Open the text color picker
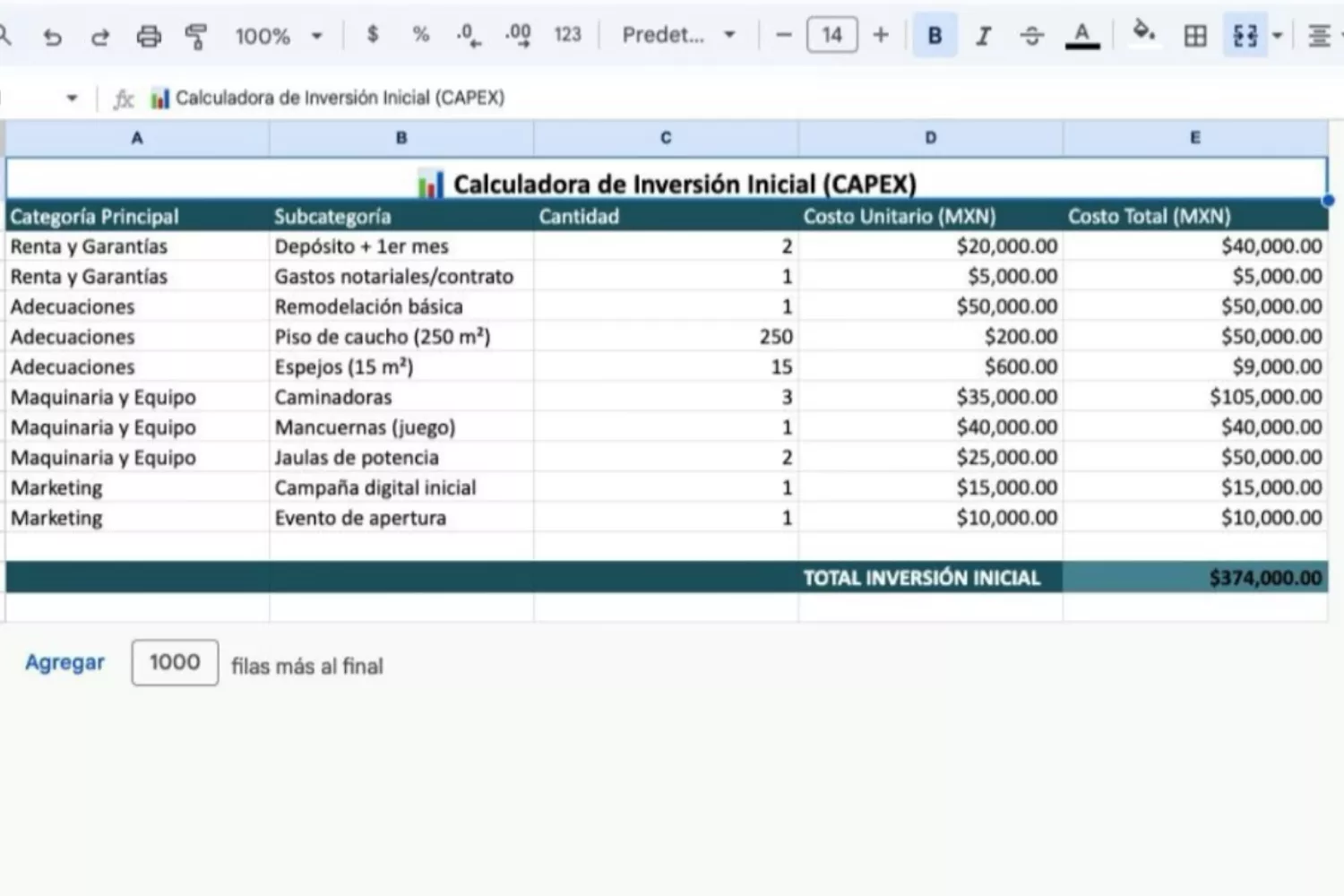This screenshot has height=896, width=1344. [x=1081, y=36]
